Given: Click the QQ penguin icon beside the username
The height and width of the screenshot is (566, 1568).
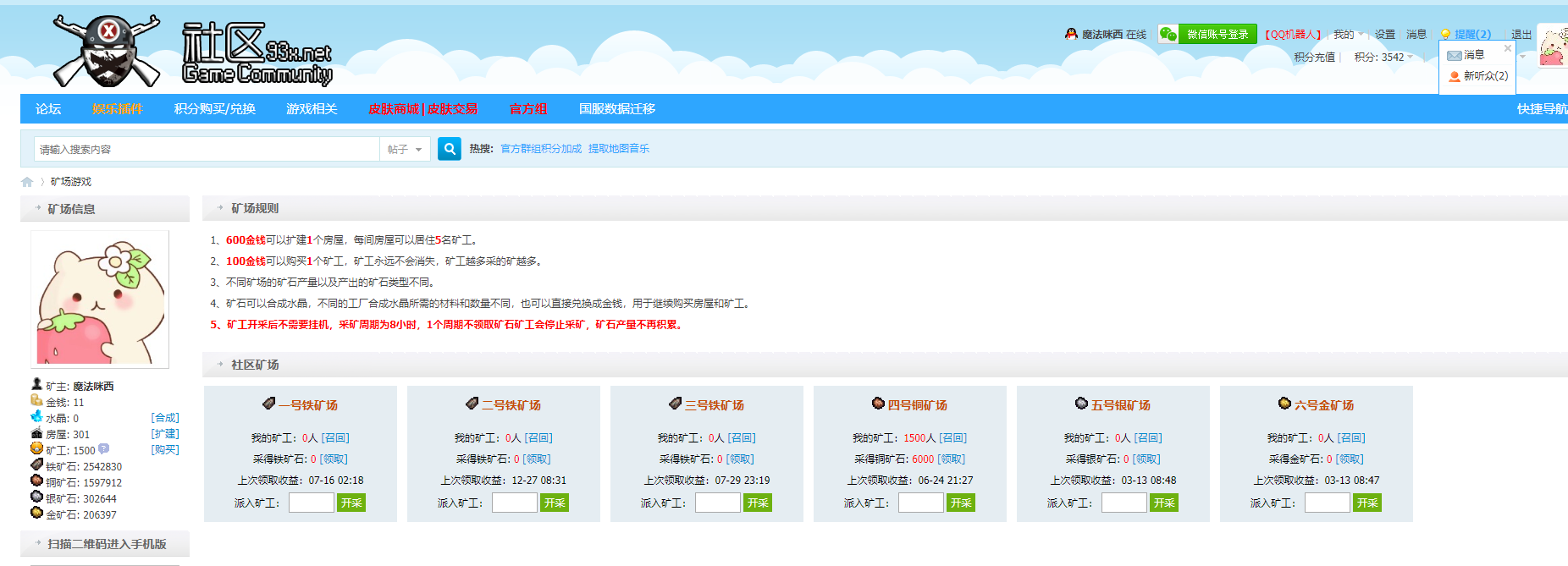Looking at the screenshot, I should click(x=1071, y=34).
